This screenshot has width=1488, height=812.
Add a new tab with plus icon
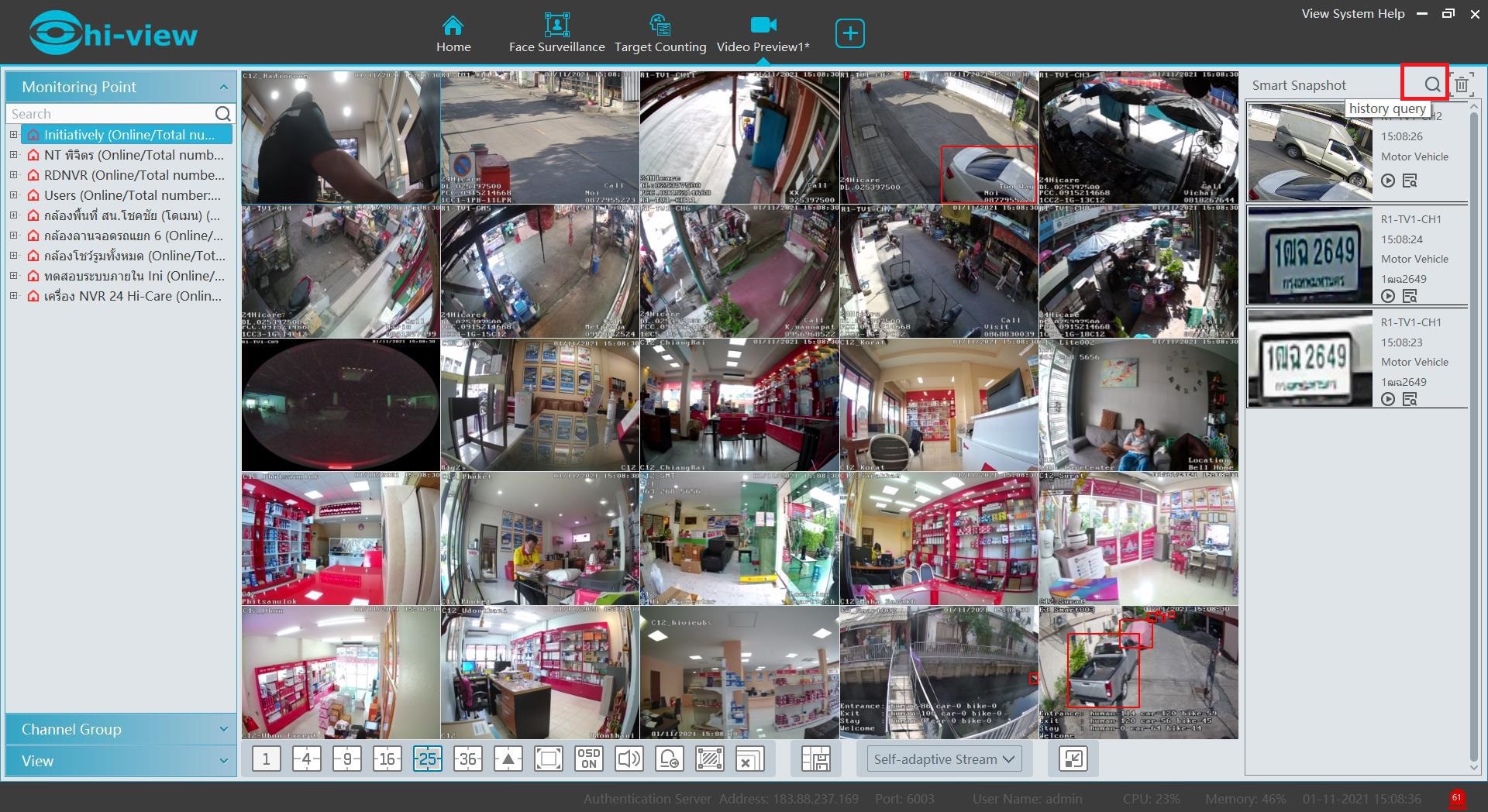coord(849,33)
